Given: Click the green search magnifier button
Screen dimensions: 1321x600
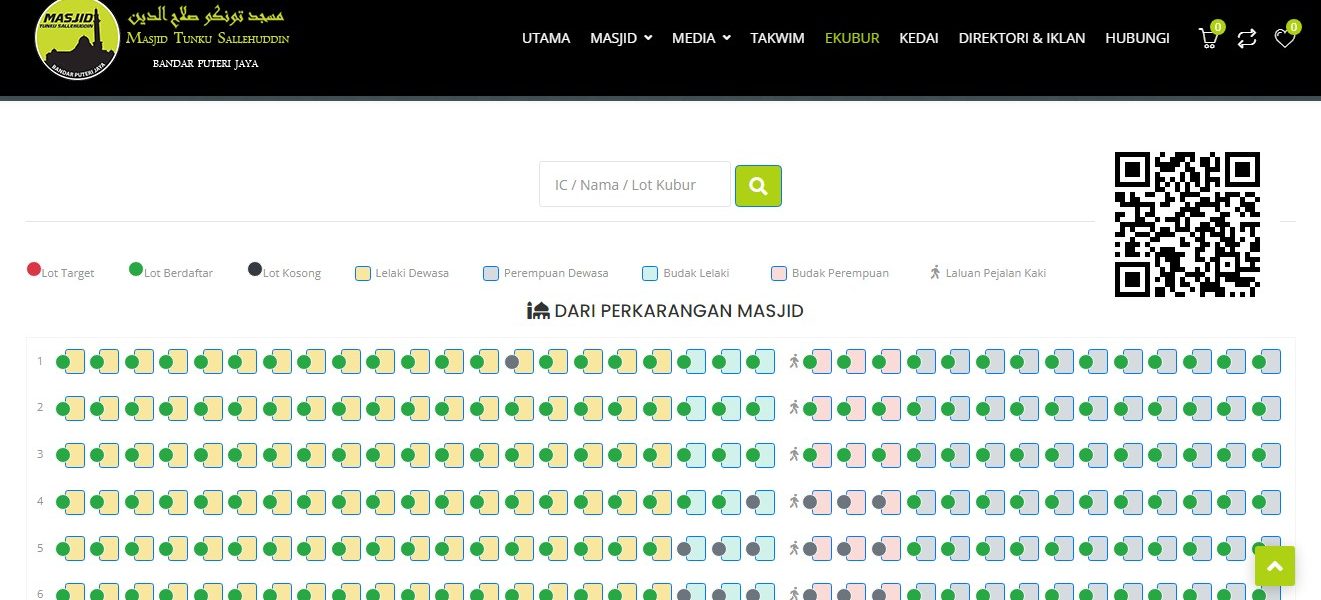Looking at the screenshot, I should click(758, 186).
